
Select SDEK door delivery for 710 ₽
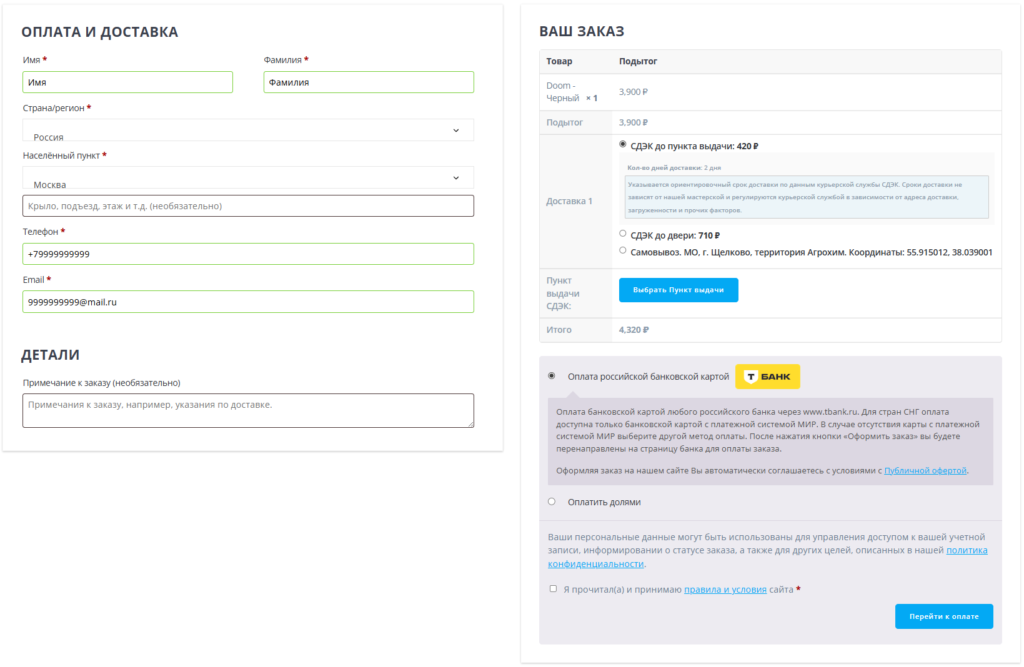(623, 235)
